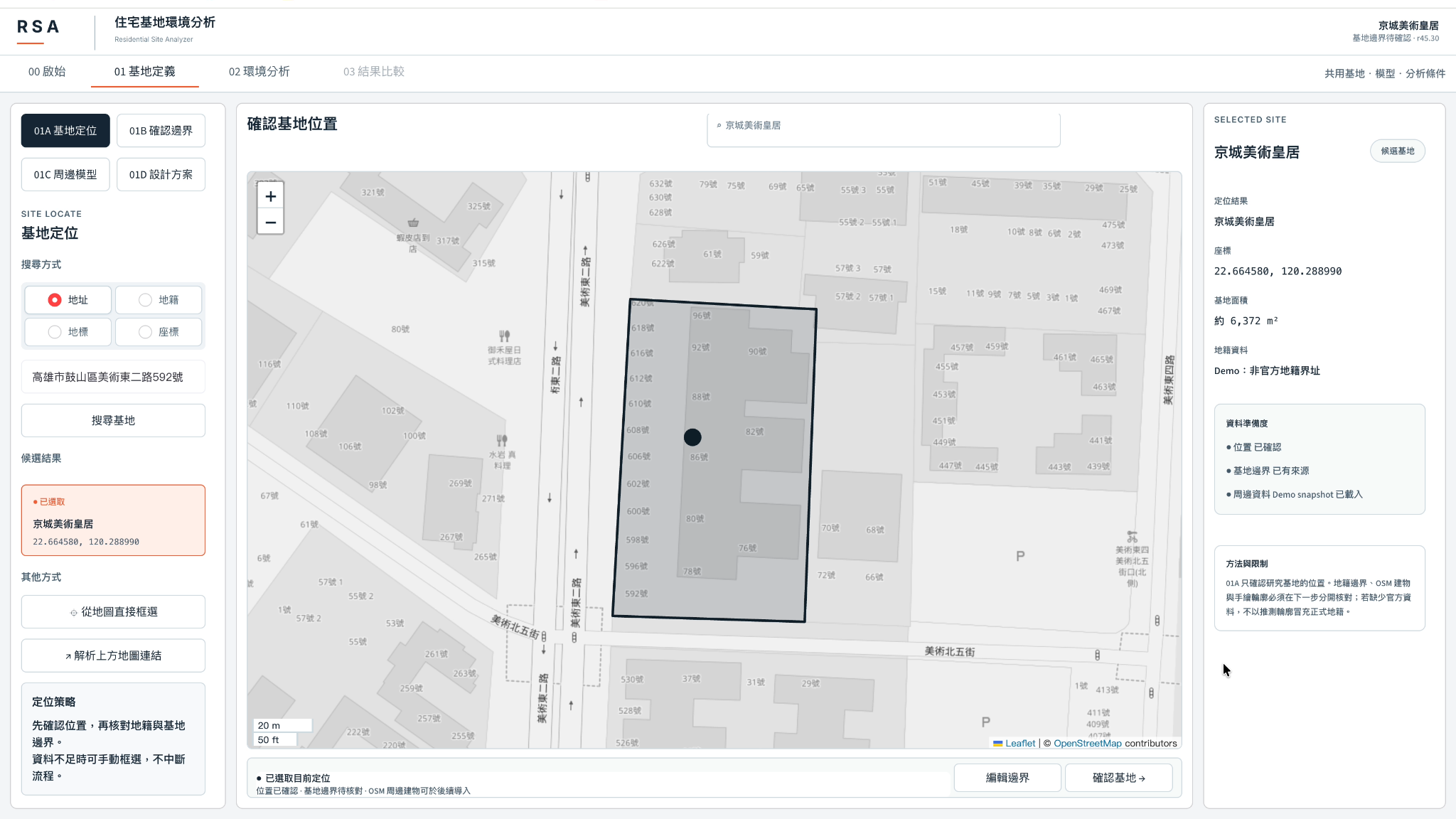Select the 地標 search method
Screen dimensions: 1456x819
68,332
